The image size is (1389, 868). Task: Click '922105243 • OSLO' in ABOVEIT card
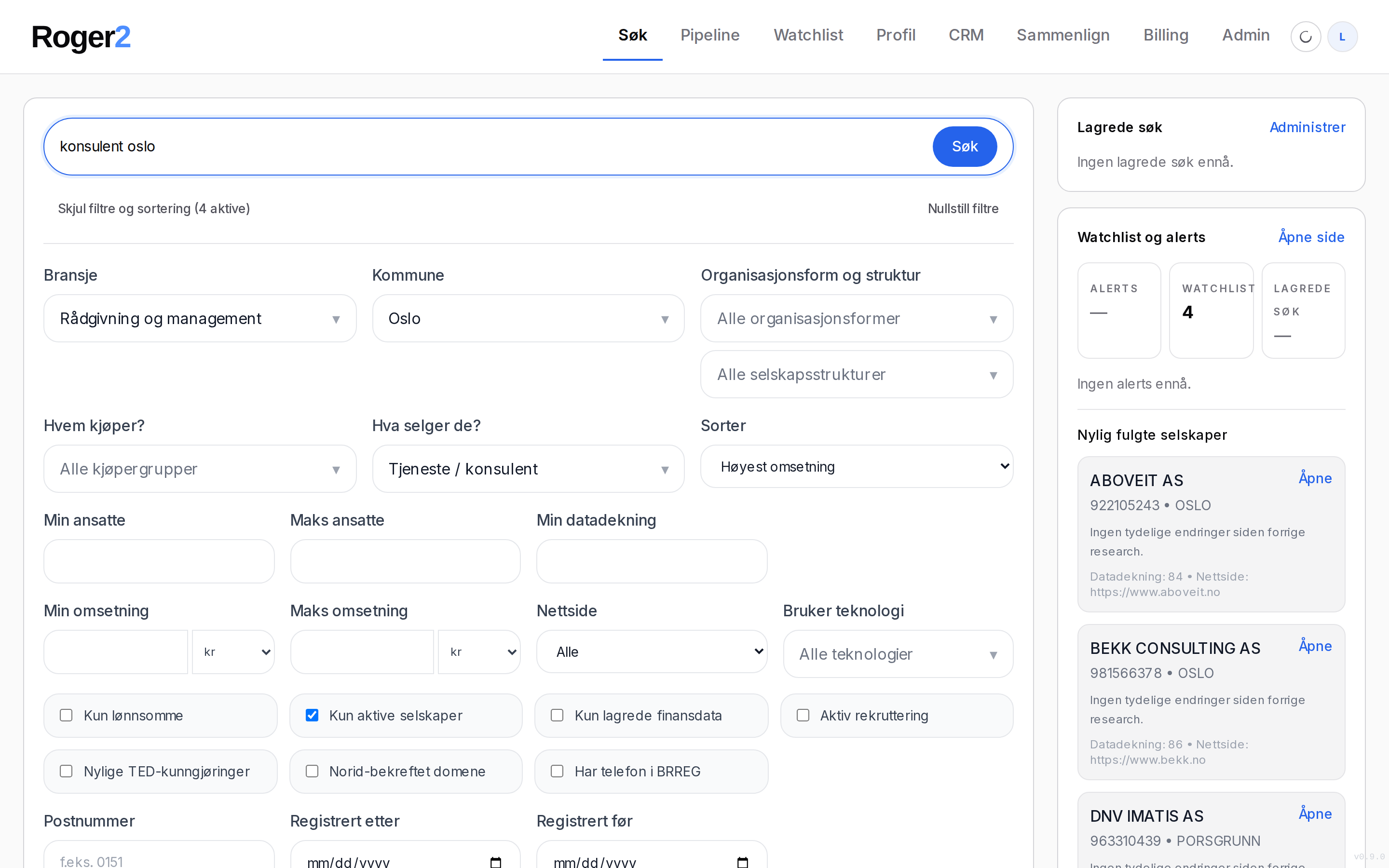pyautogui.click(x=1150, y=505)
